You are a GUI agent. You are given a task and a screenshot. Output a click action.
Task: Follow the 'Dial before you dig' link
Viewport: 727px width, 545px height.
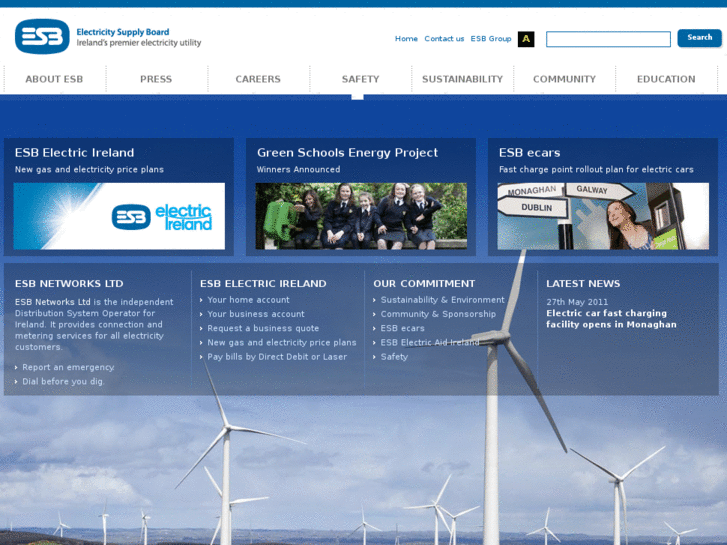(64, 382)
